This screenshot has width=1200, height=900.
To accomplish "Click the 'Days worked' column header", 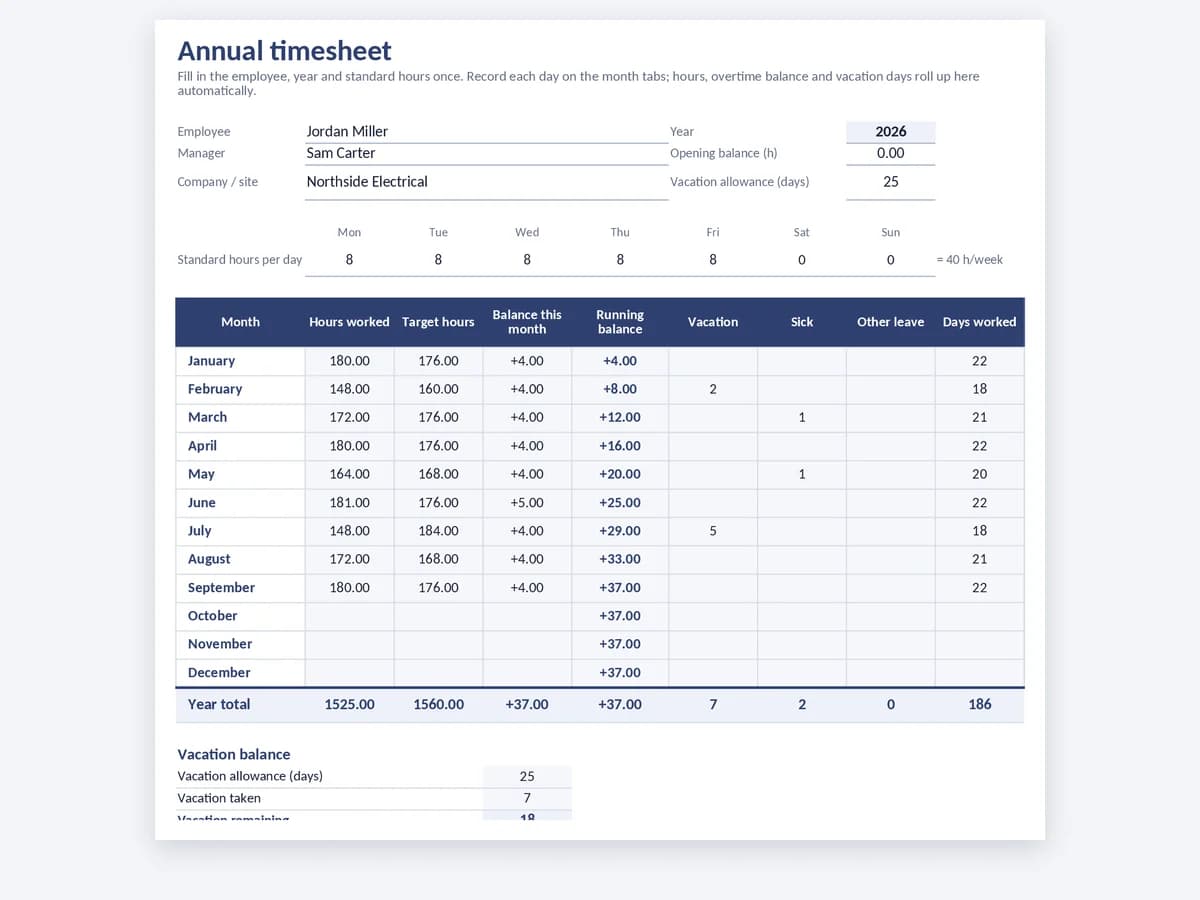I will click(979, 322).
